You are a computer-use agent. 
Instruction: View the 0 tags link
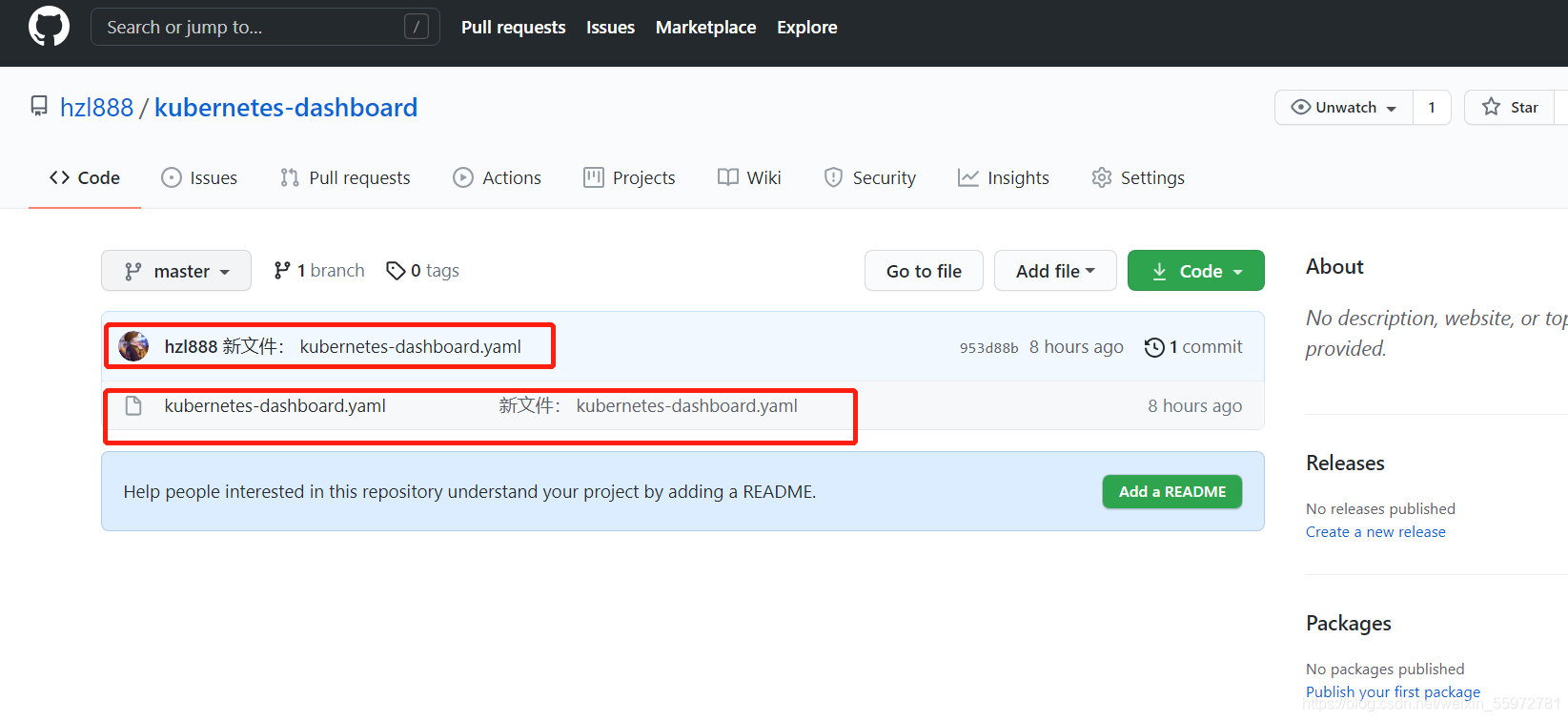[x=423, y=271]
